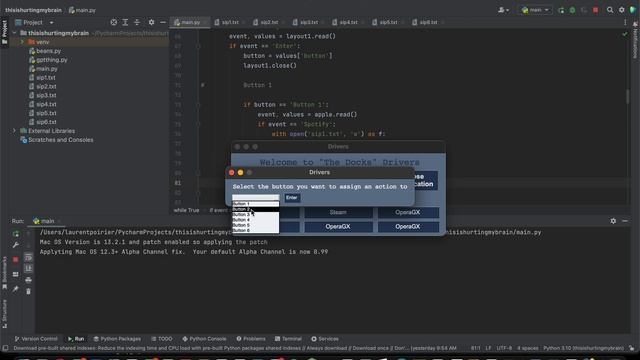Click the Steam button in background Drivers window
The height and width of the screenshot is (360, 640).
[338, 212]
